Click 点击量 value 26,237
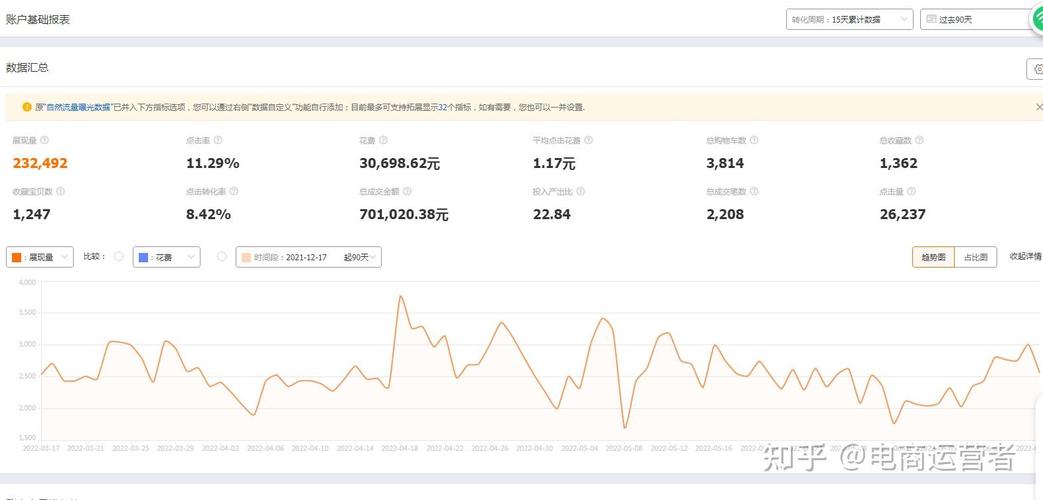The height and width of the screenshot is (500, 1043). (902, 215)
